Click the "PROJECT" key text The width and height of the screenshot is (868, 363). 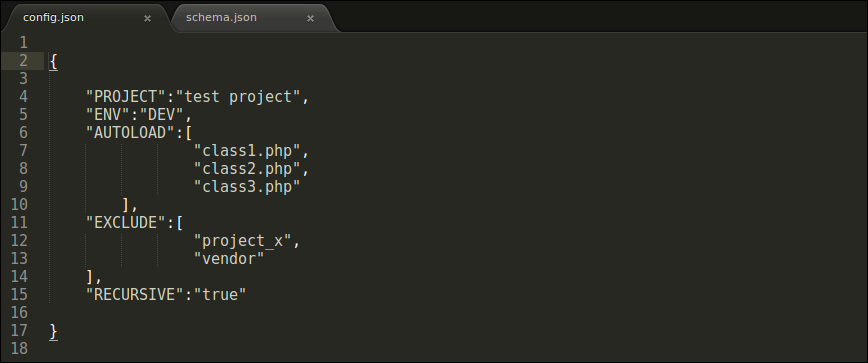(126, 97)
